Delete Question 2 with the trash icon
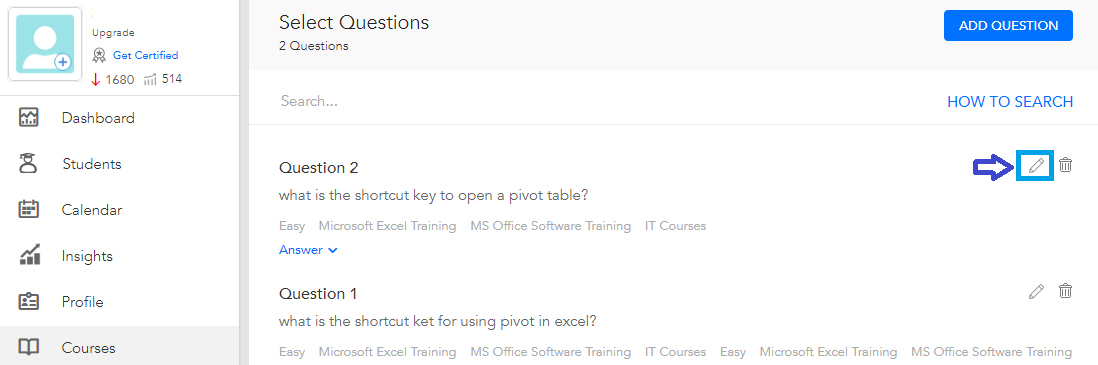Viewport: 1098px width, 365px height. click(1065, 165)
